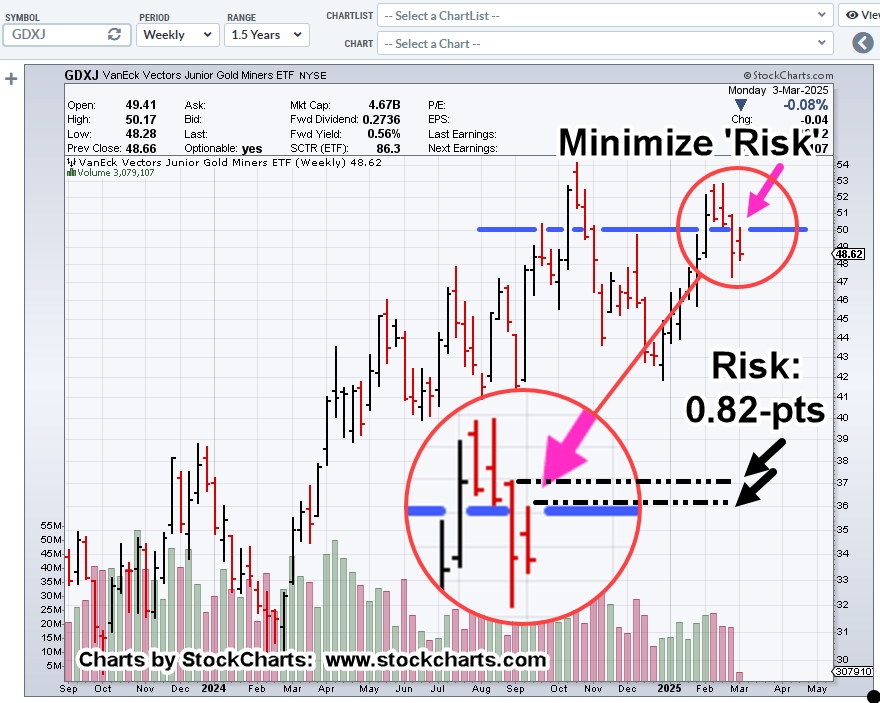Screen dimensions: 880x703
Task: Open the Range dropdown showing 1.5 Years
Action: point(266,34)
